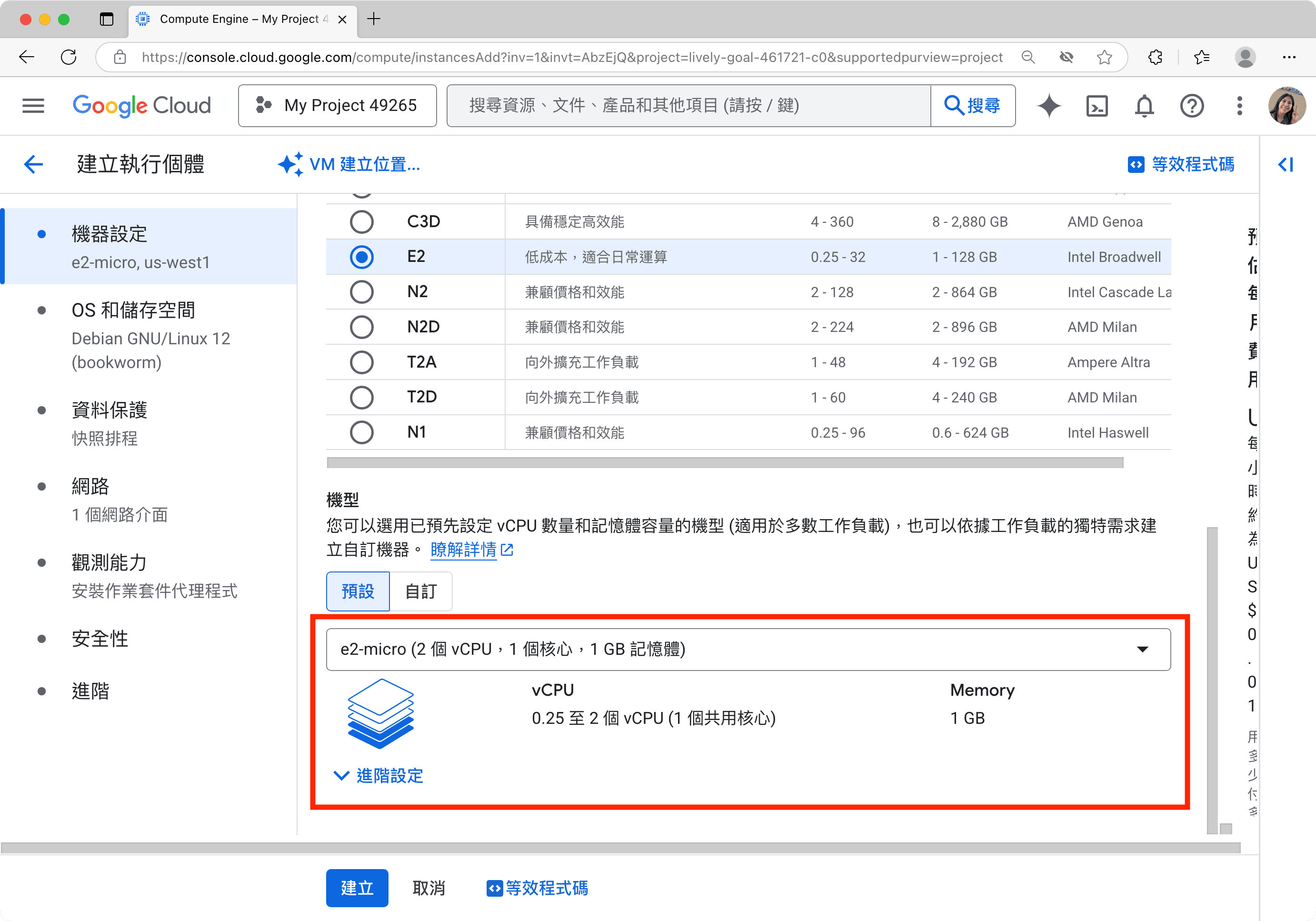Click the zoom magnifier in address bar
Screen dimensions: 1316x921
[1028, 57]
